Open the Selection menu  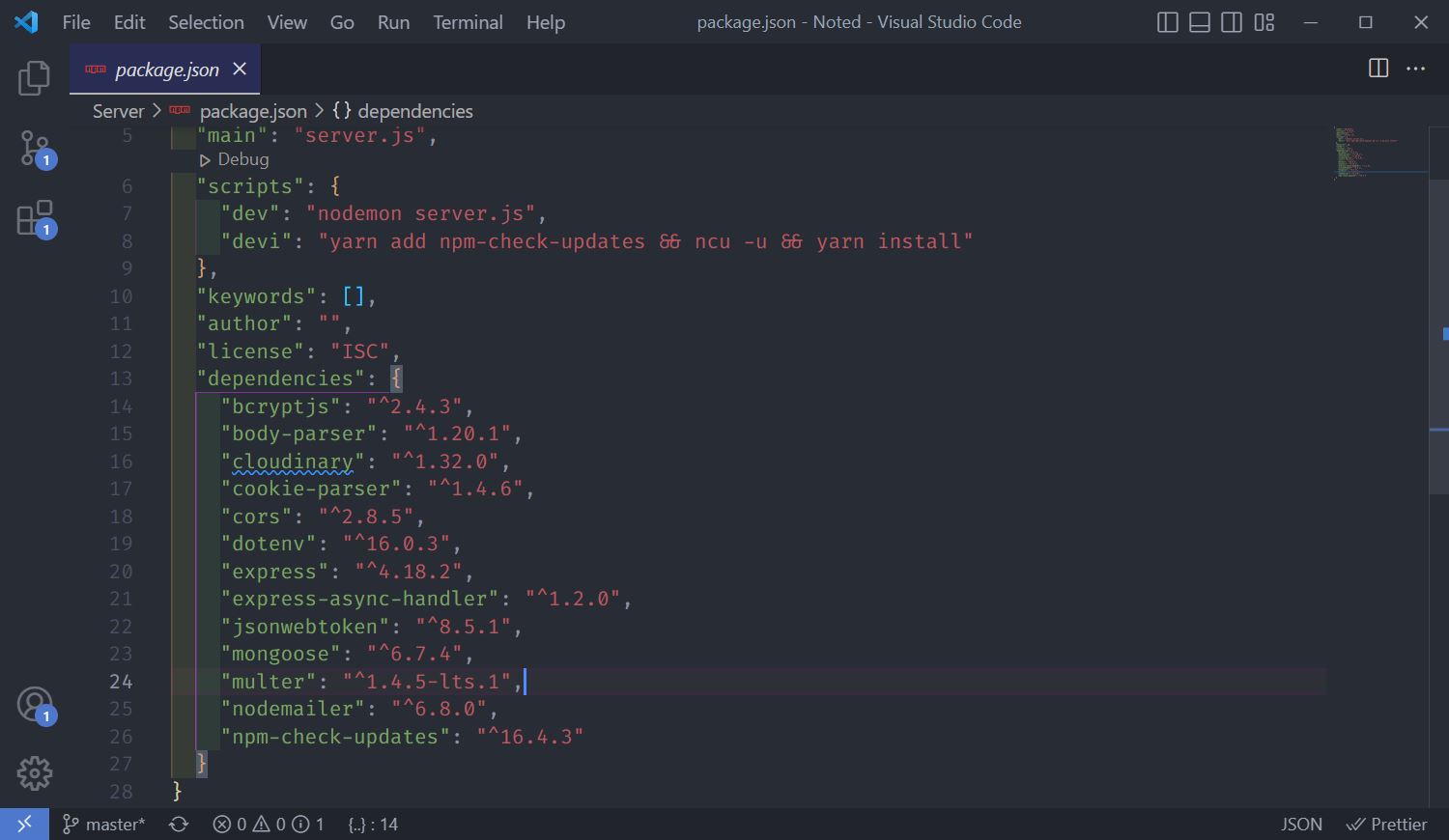click(x=206, y=22)
